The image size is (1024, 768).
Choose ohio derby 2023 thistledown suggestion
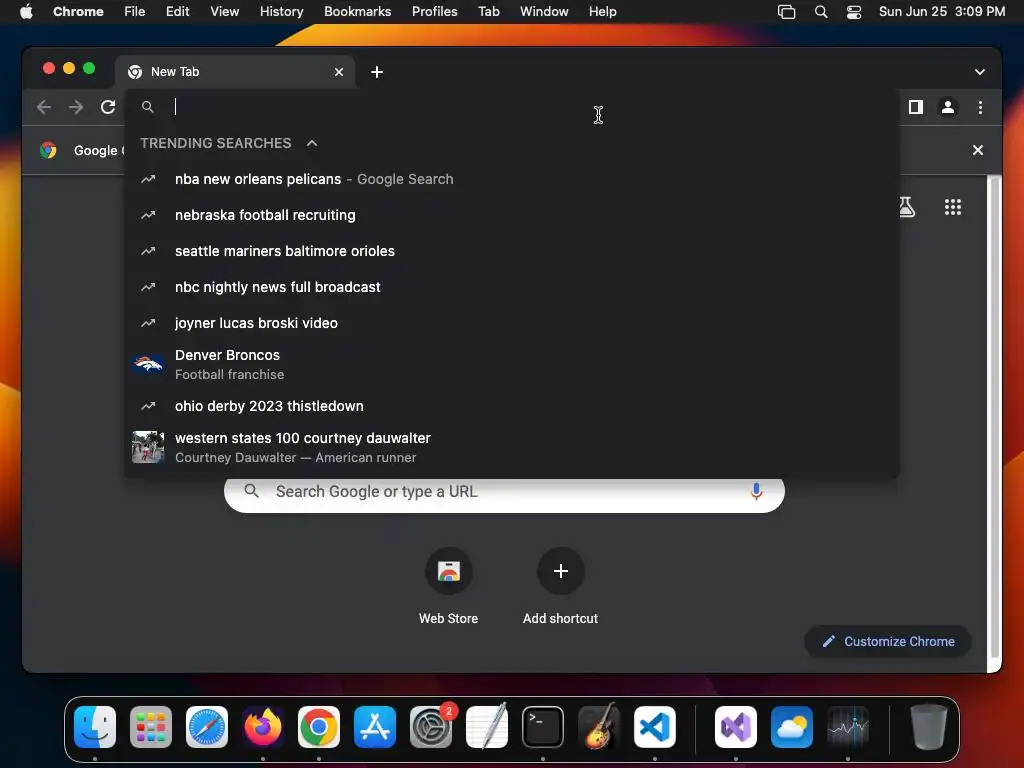click(x=512, y=406)
